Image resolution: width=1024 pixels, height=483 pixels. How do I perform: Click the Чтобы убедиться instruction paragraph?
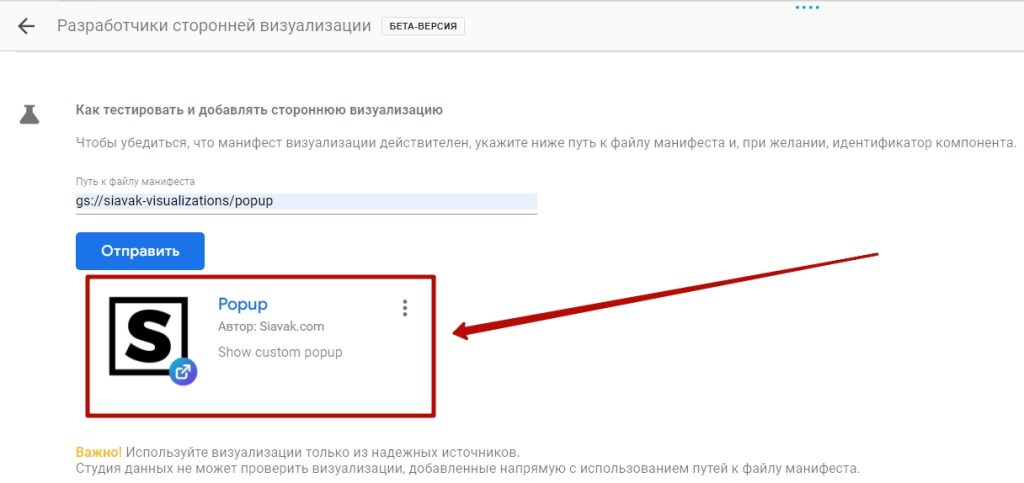(545, 143)
